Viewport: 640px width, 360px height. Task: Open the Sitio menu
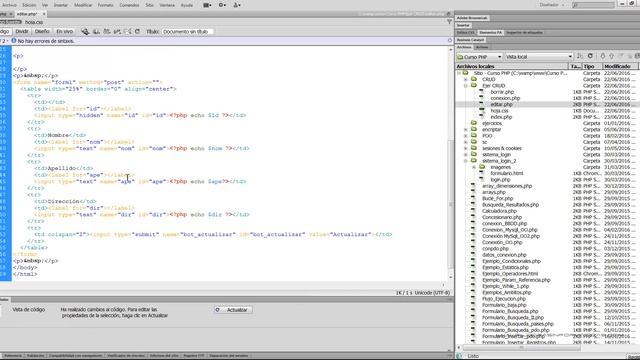point(150,5)
